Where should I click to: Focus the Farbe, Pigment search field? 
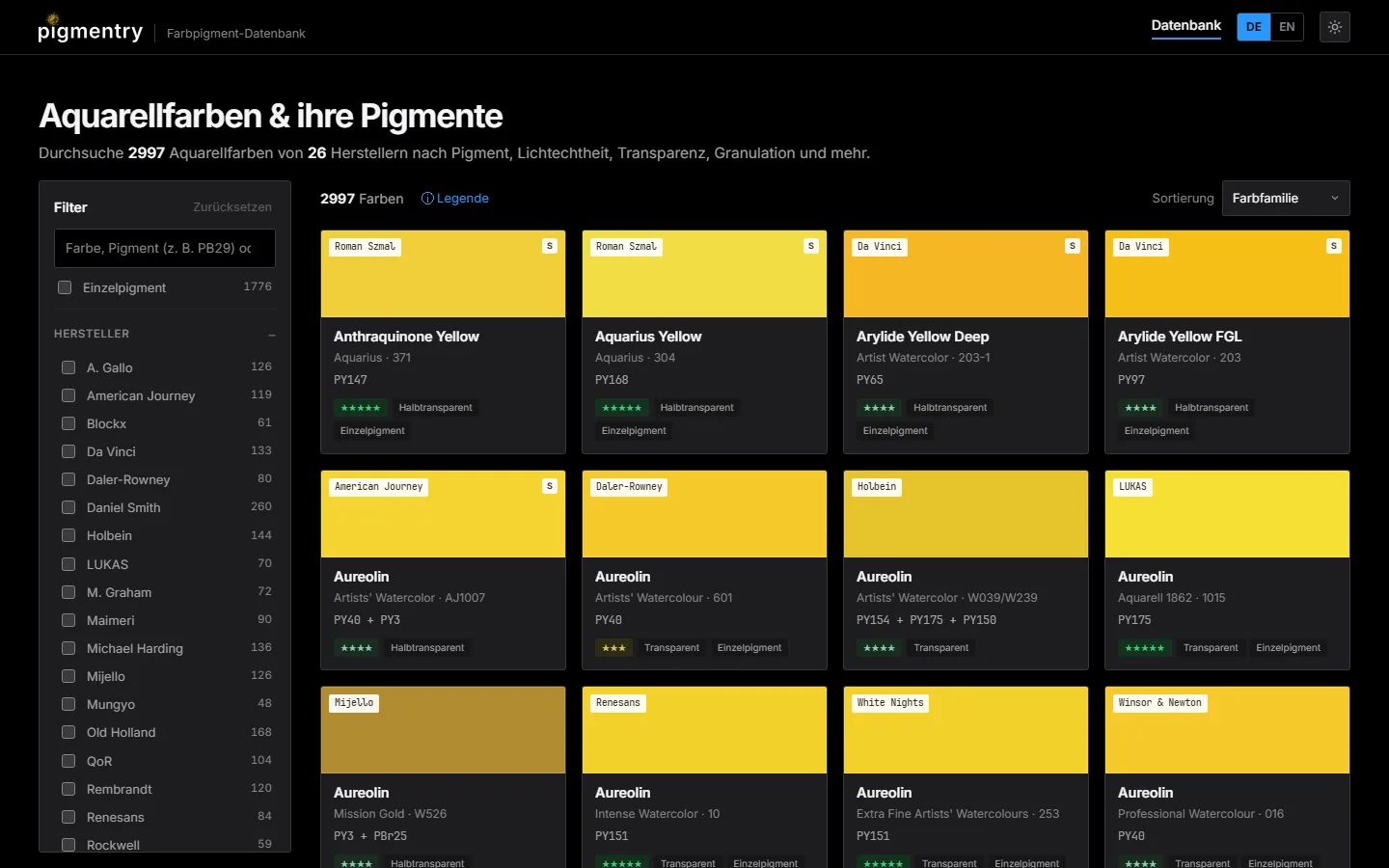tap(165, 248)
